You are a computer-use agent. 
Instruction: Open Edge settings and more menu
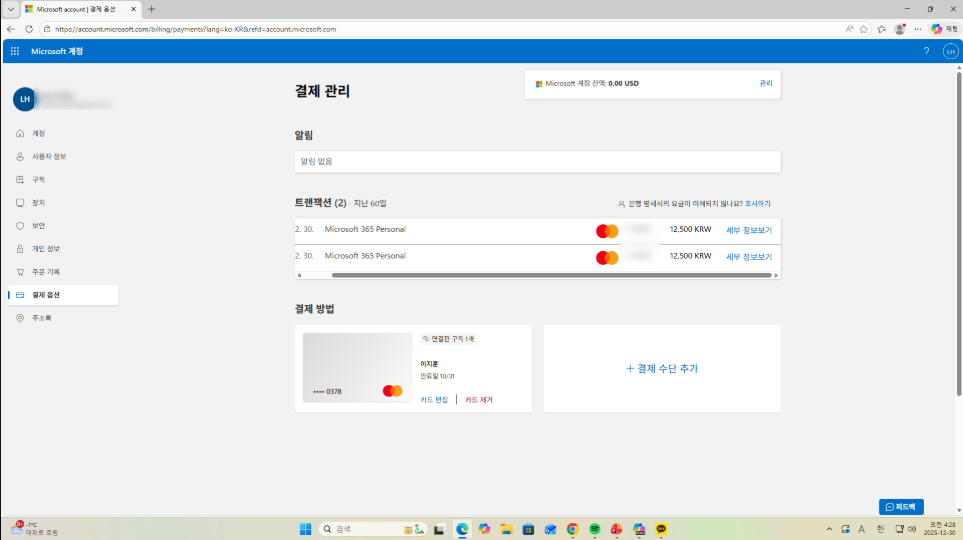click(918, 29)
